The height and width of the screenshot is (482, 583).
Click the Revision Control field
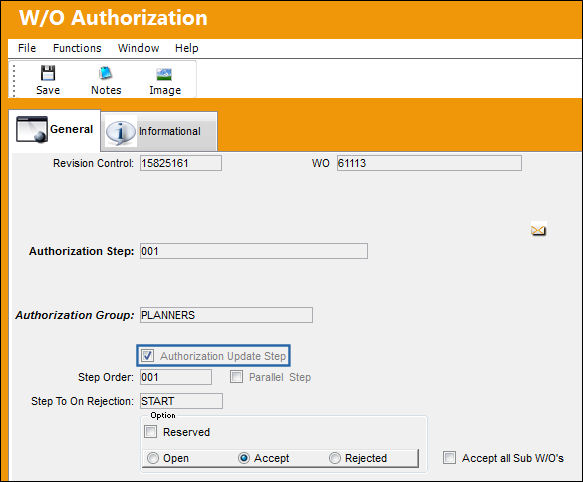point(181,163)
